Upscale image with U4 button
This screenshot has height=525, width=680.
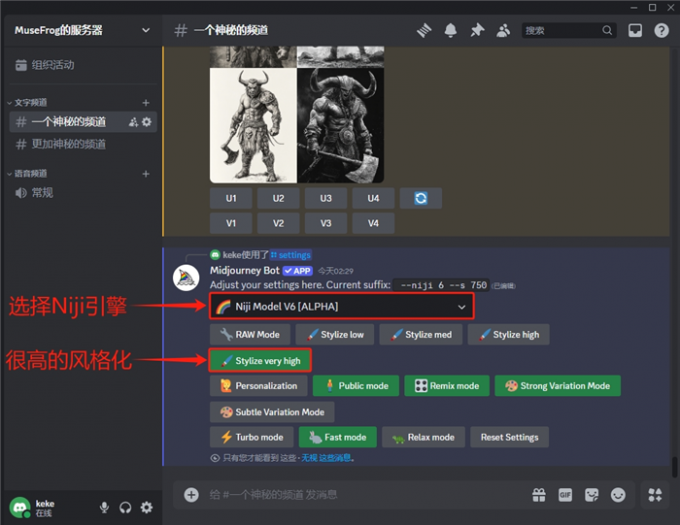(x=373, y=198)
